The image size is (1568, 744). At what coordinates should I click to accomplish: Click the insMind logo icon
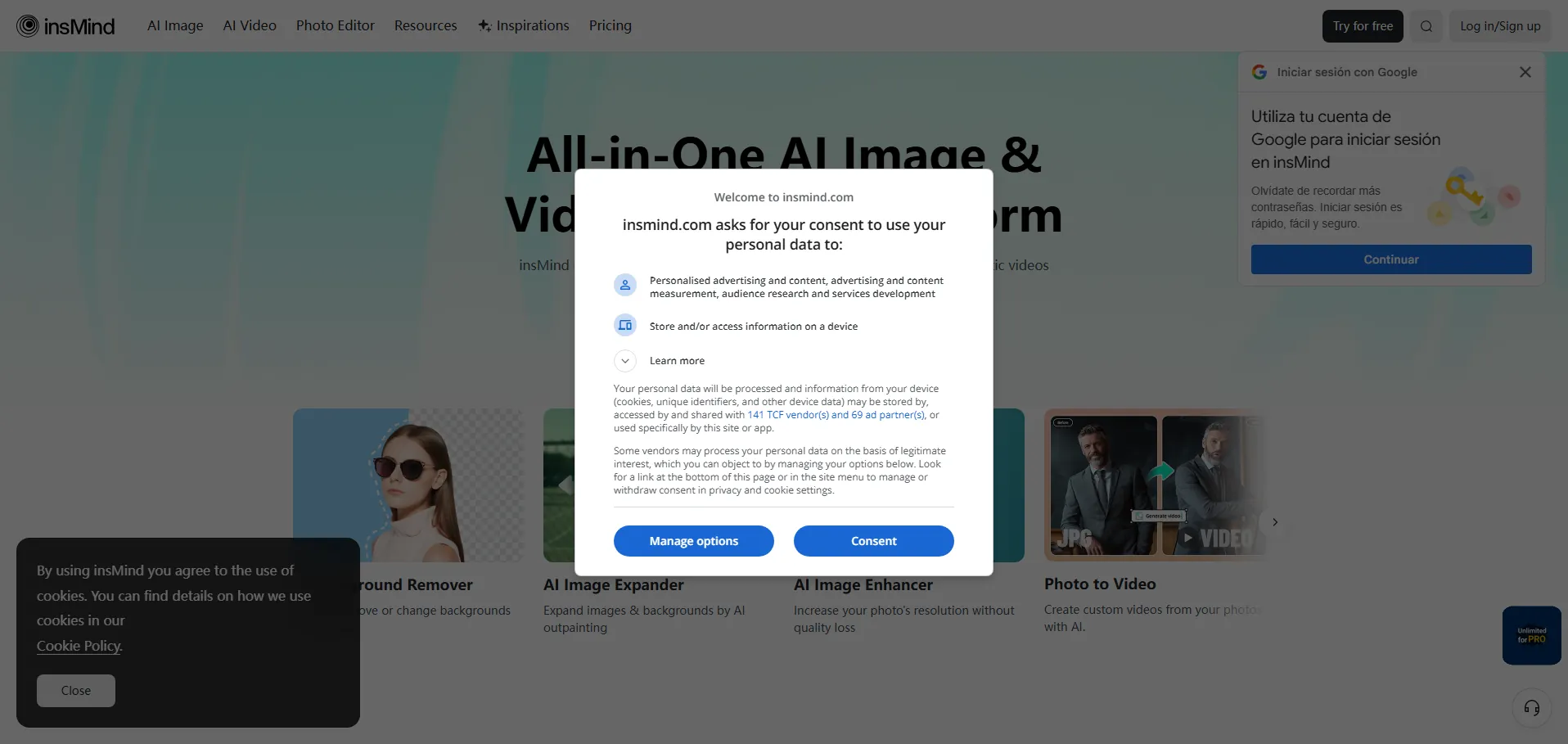click(x=28, y=26)
